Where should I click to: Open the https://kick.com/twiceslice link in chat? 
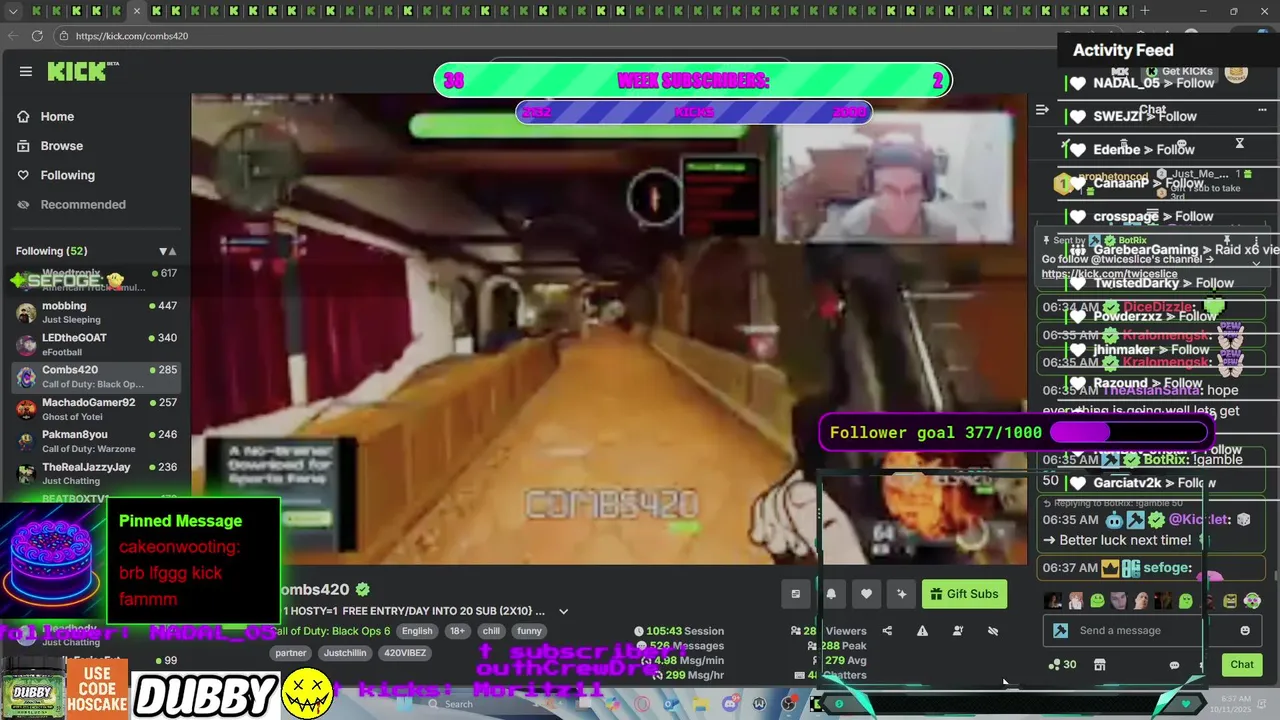tap(1109, 274)
